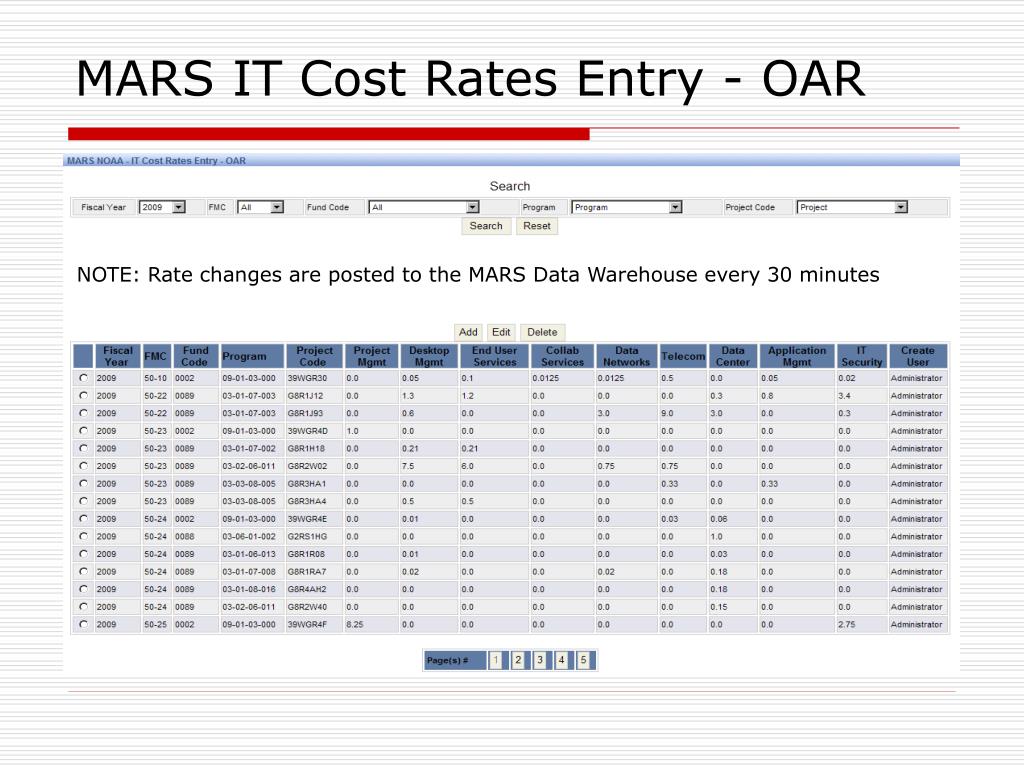1024x768 pixels.
Task: Select radio button for project 39WGR30 row
Action: [84, 377]
